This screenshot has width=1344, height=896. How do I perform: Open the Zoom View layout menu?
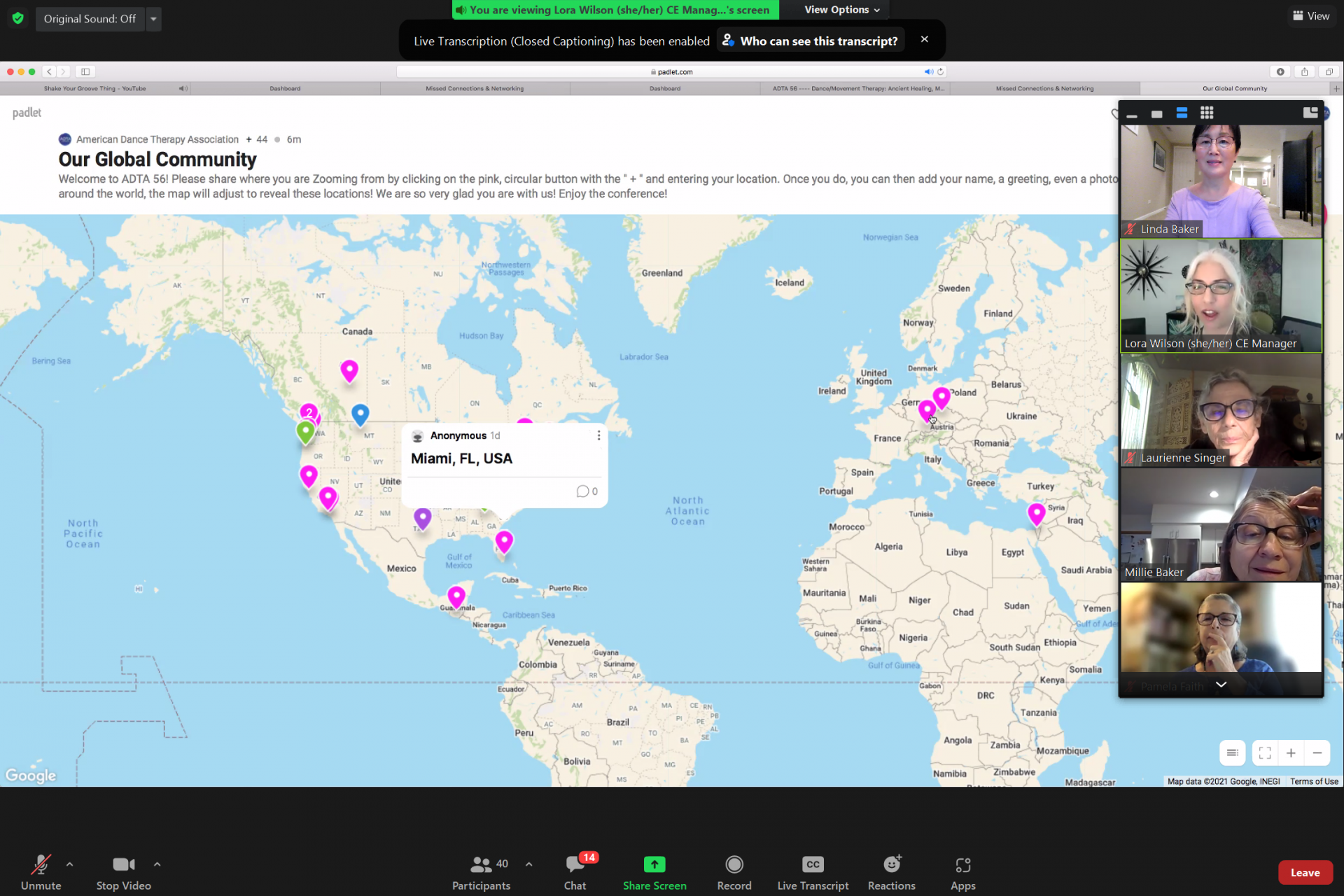click(1311, 16)
